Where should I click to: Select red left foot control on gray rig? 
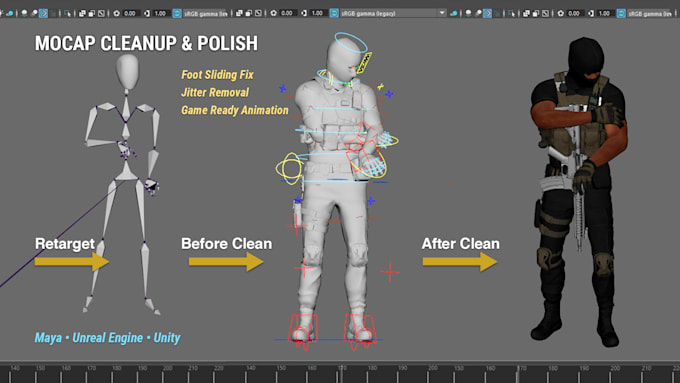coord(304,332)
